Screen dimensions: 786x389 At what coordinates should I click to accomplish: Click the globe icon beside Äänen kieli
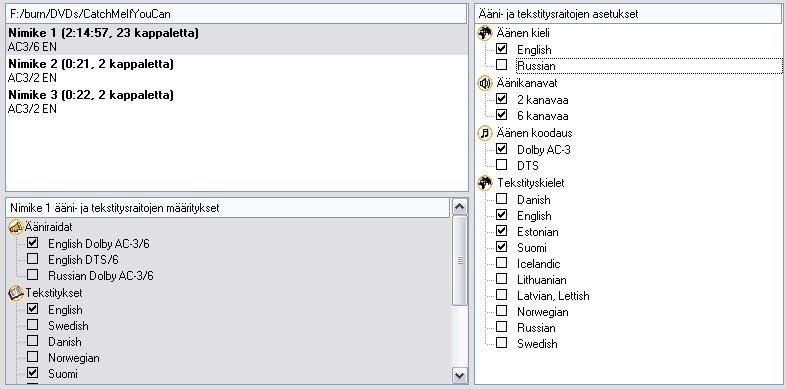click(485, 34)
